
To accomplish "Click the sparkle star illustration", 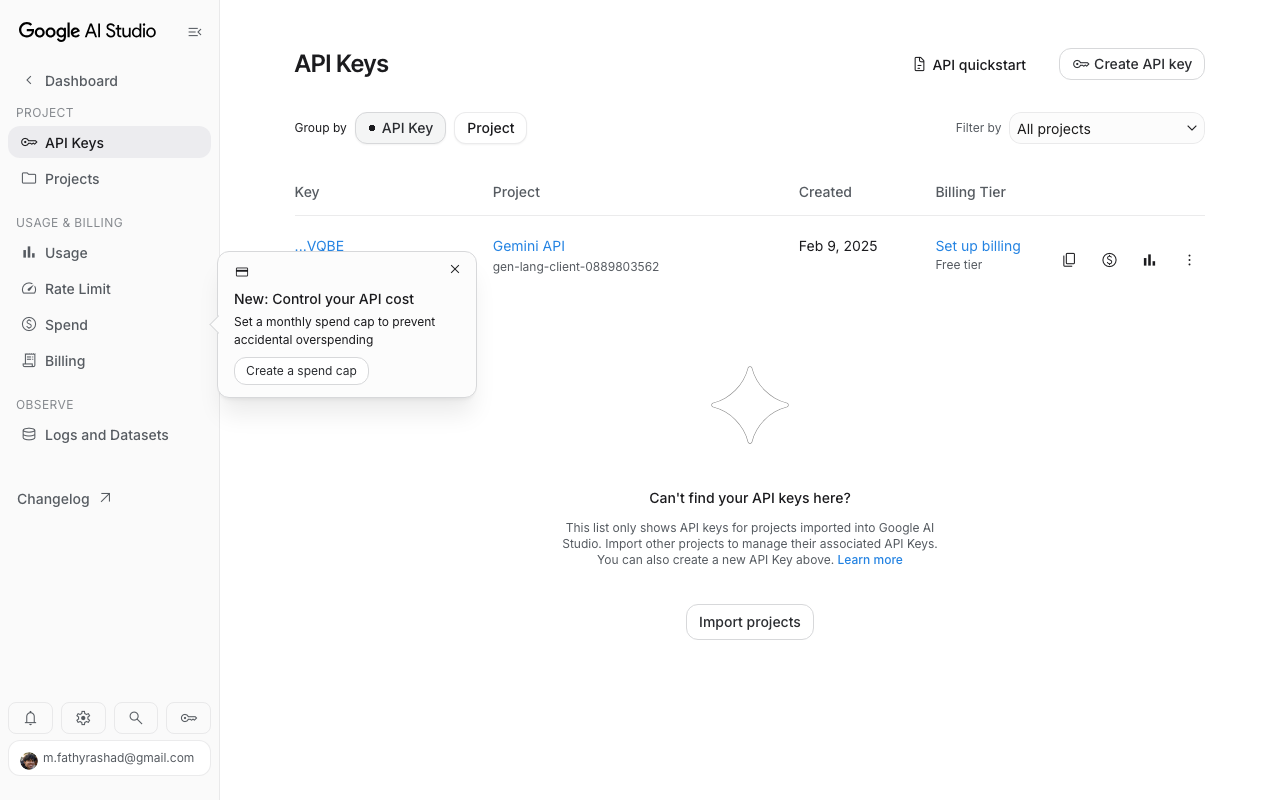I will (x=750, y=405).
